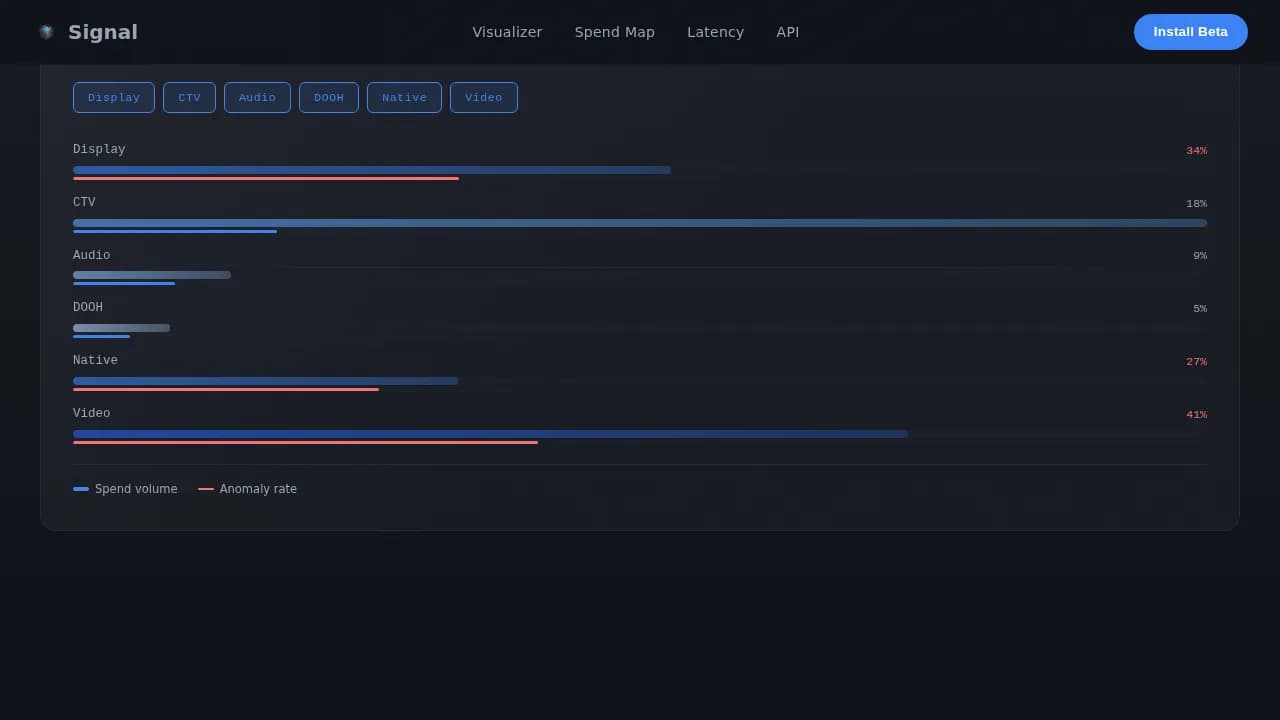Click the Spend volume legend swatch
The height and width of the screenshot is (720, 1280).
(x=81, y=489)
